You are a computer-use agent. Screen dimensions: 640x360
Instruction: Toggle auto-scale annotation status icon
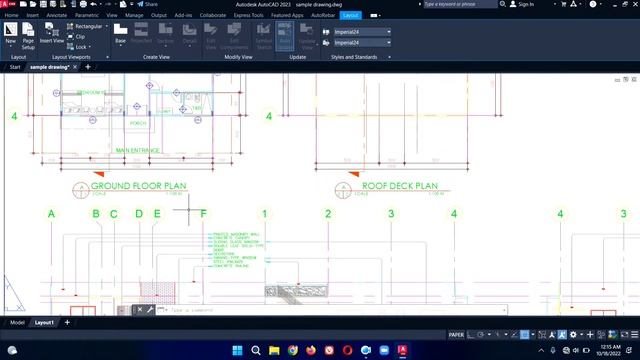562,335
